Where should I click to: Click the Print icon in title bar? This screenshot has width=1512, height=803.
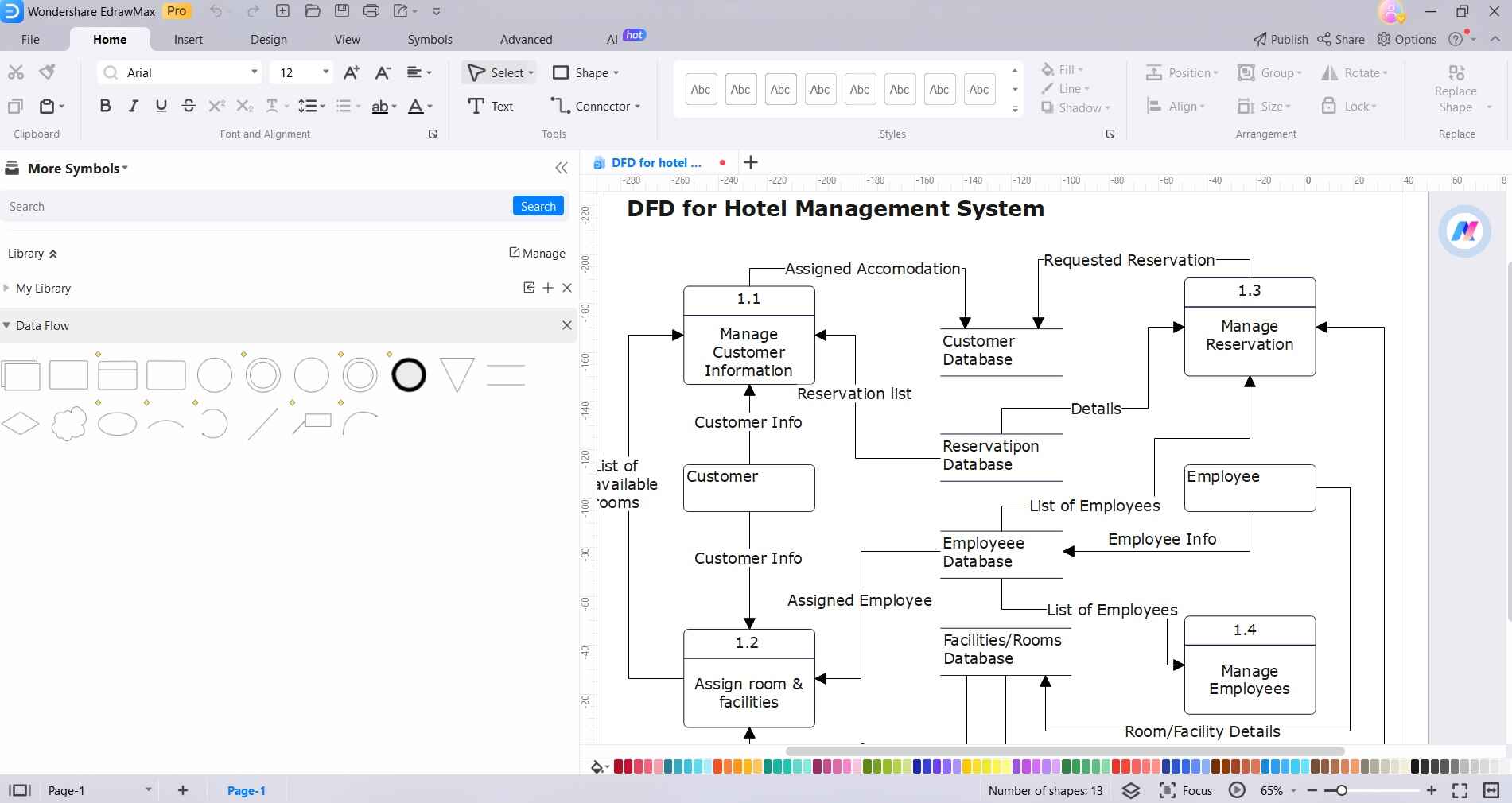point(371,11)
